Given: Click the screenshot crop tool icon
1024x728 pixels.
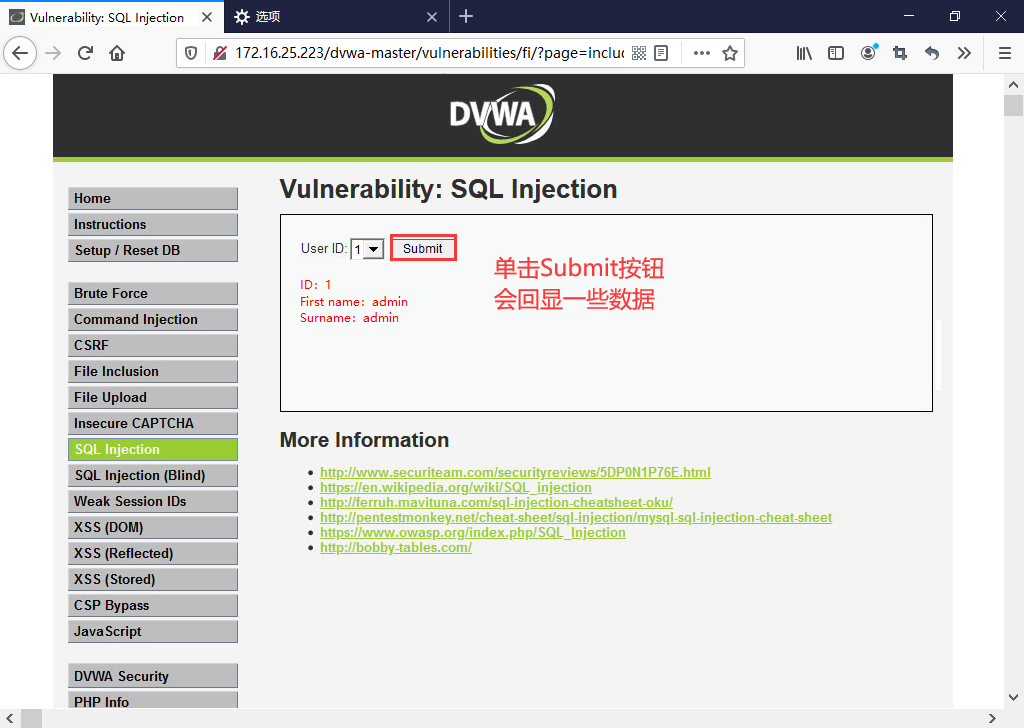Looking at the screenshot, I should pos(900,53).
